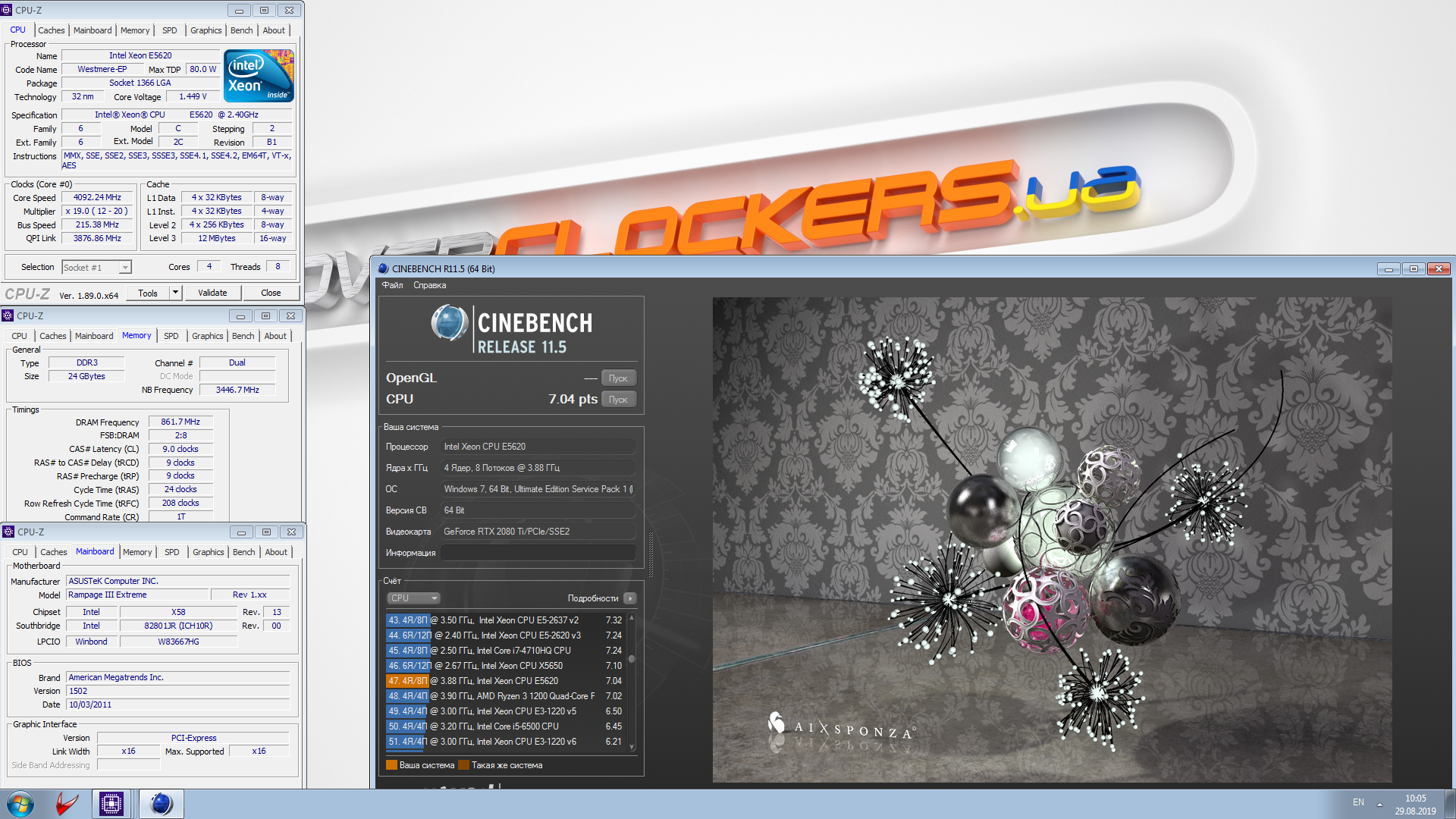Switch to Mainboard tab in top CPU-Z
This screenshot has width=1456, height=819.
pyautogui.click(x=93, y=30)
